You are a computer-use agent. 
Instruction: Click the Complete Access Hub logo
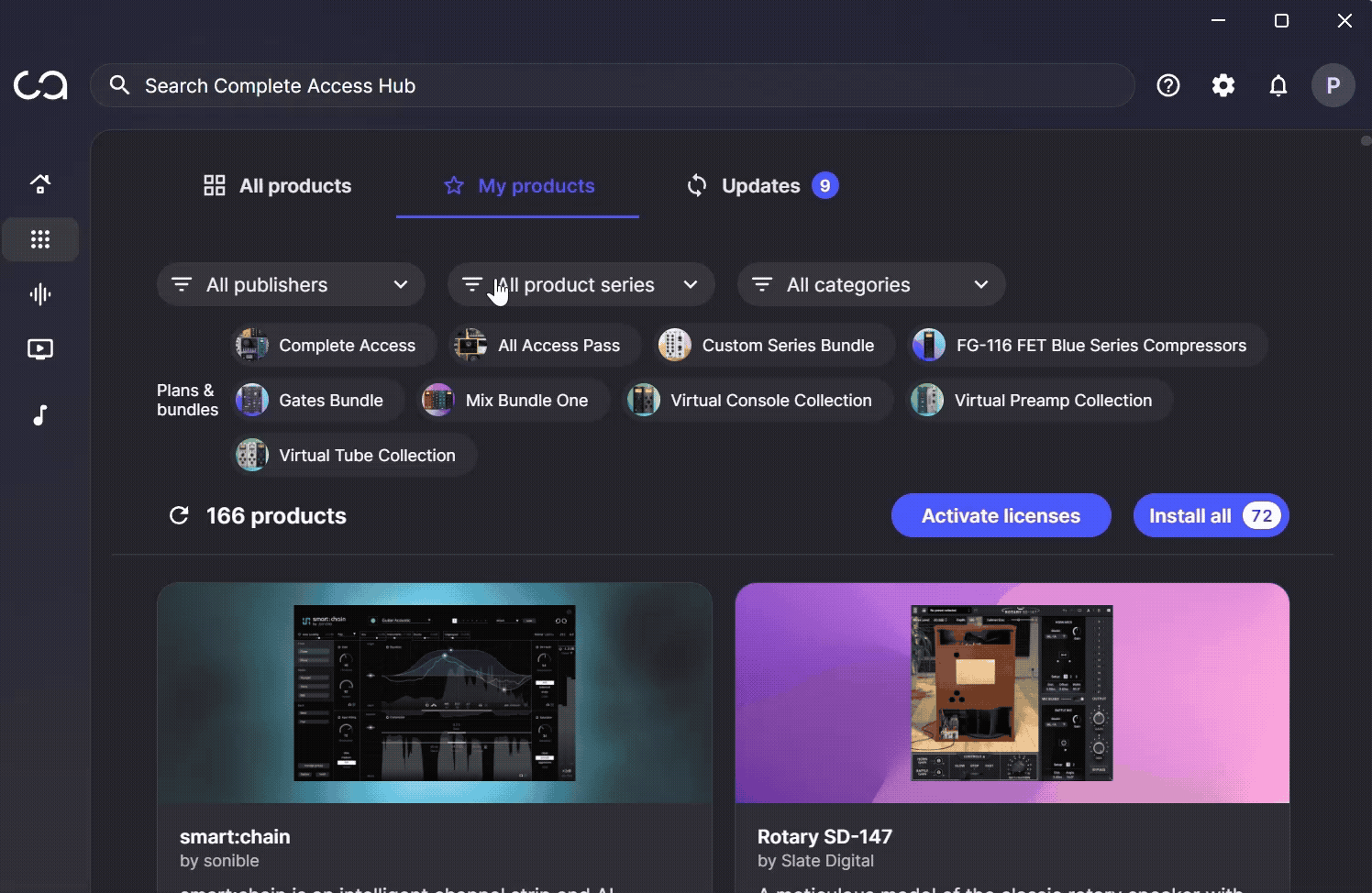[x=40, y=85]
